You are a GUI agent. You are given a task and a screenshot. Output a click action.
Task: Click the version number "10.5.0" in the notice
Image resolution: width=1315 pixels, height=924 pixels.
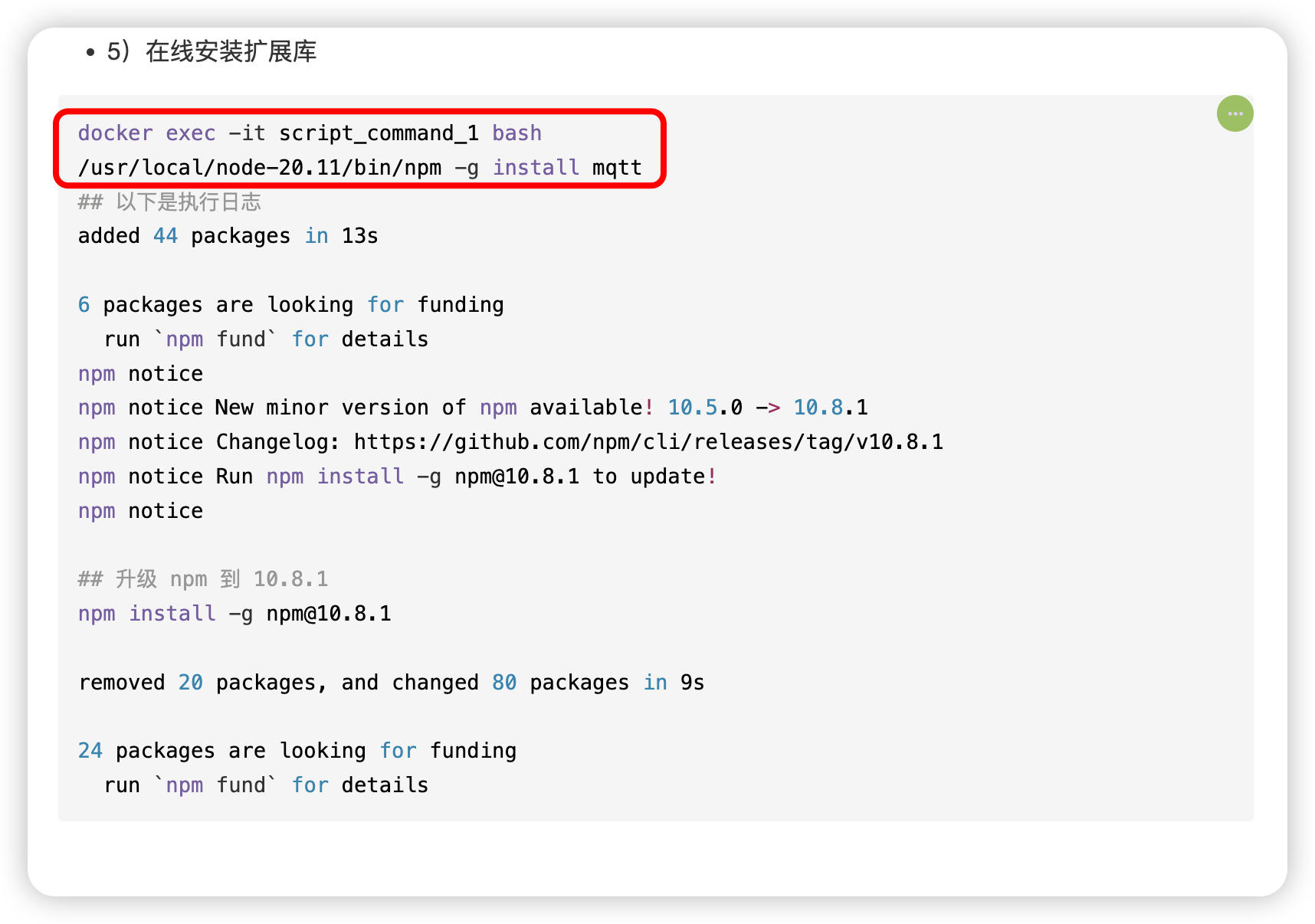[x=705, y=408]
